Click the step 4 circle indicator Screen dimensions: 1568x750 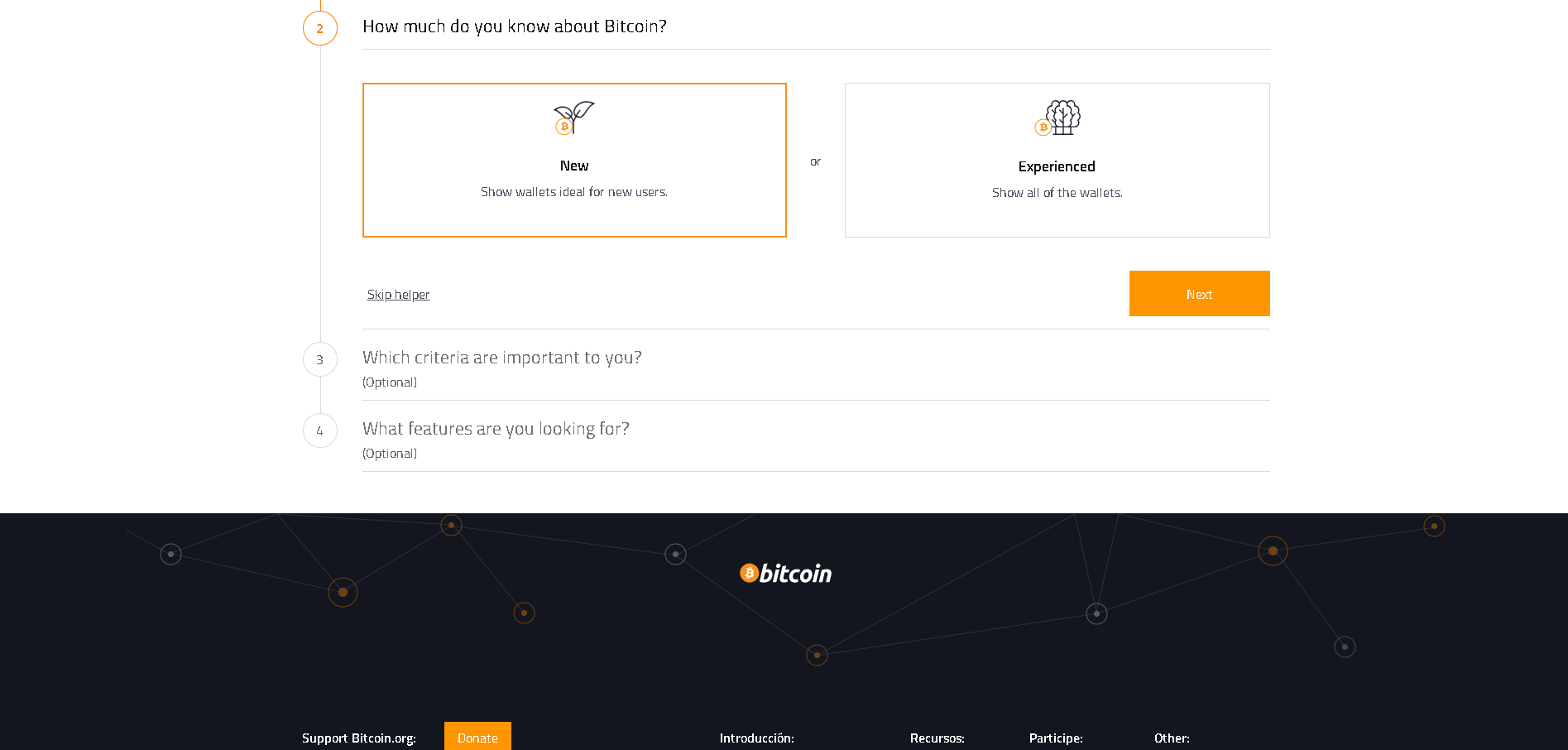click(x=320, y=430)
